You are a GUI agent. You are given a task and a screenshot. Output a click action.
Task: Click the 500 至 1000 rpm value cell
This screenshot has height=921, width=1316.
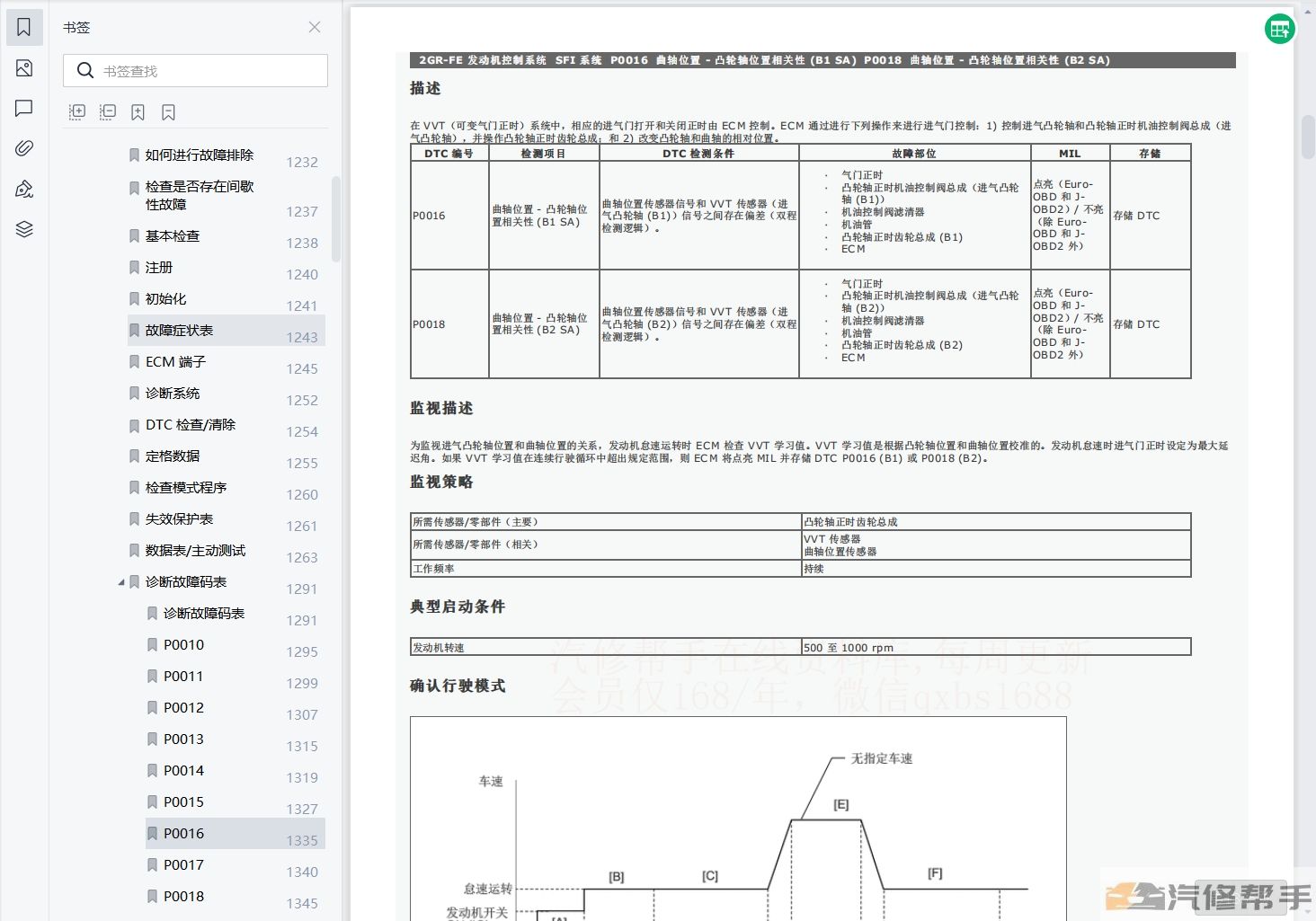pos(996,647)
